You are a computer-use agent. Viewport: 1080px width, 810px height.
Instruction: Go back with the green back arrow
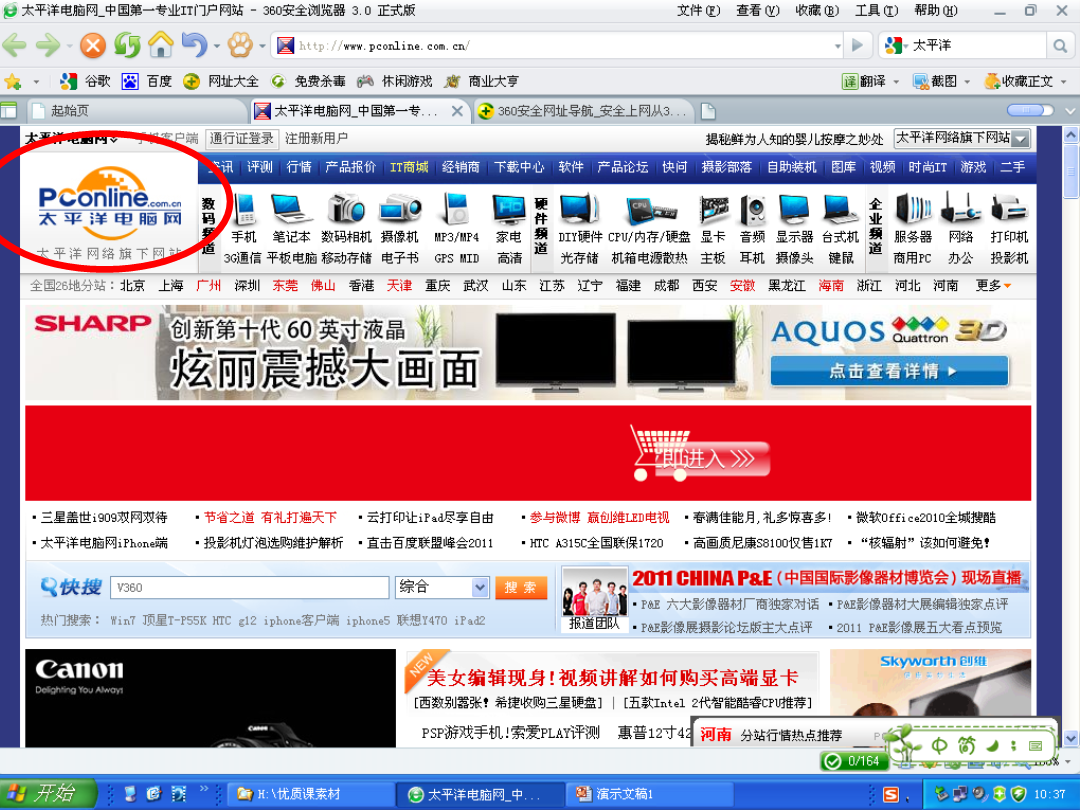[x=14, y=46]
